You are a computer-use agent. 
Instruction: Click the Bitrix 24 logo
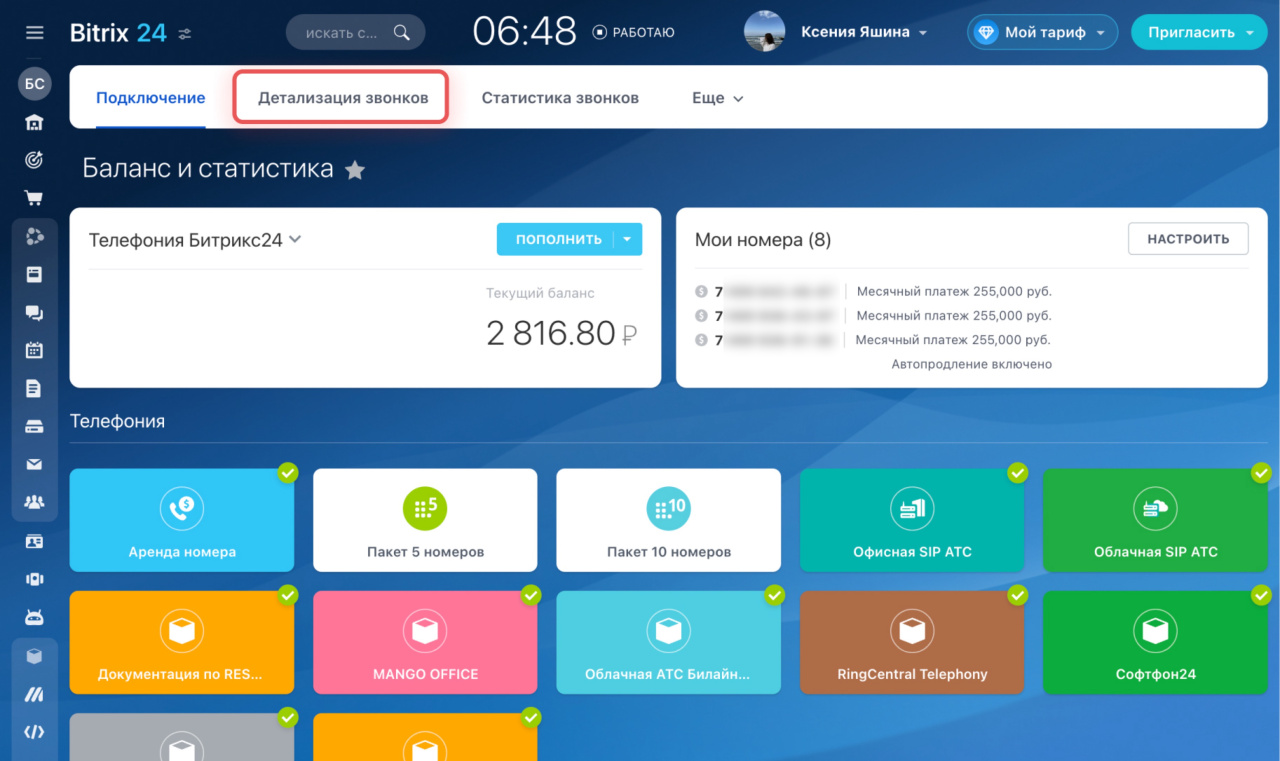click(x=118, y=32)
